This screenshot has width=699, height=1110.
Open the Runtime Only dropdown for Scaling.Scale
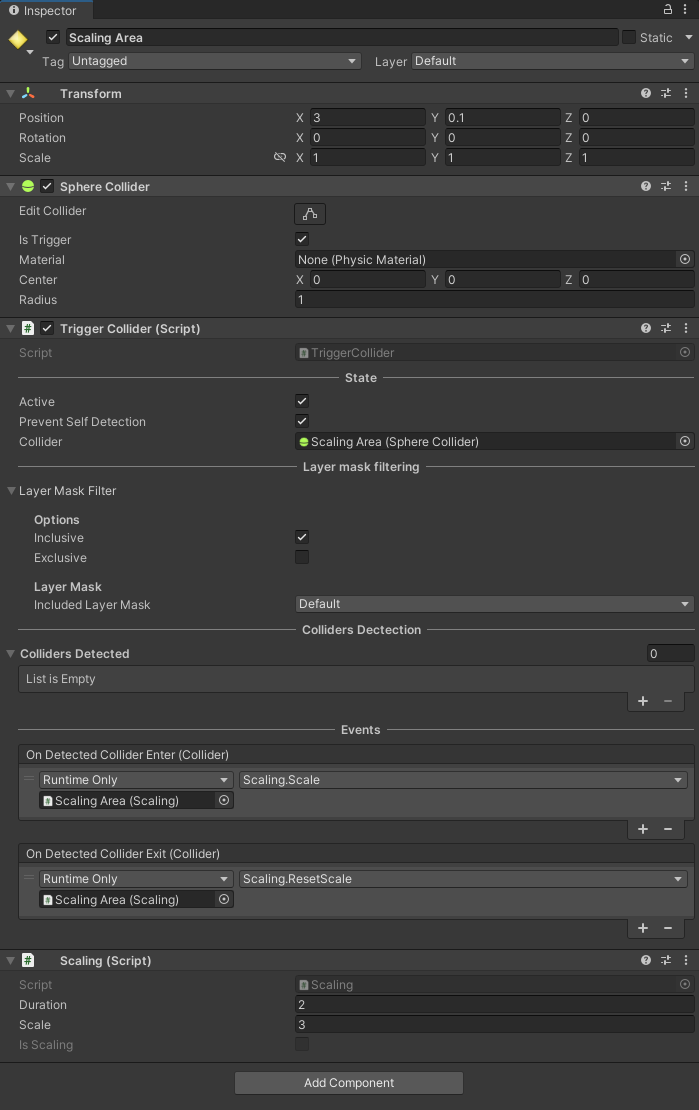[x=135, y=779]
